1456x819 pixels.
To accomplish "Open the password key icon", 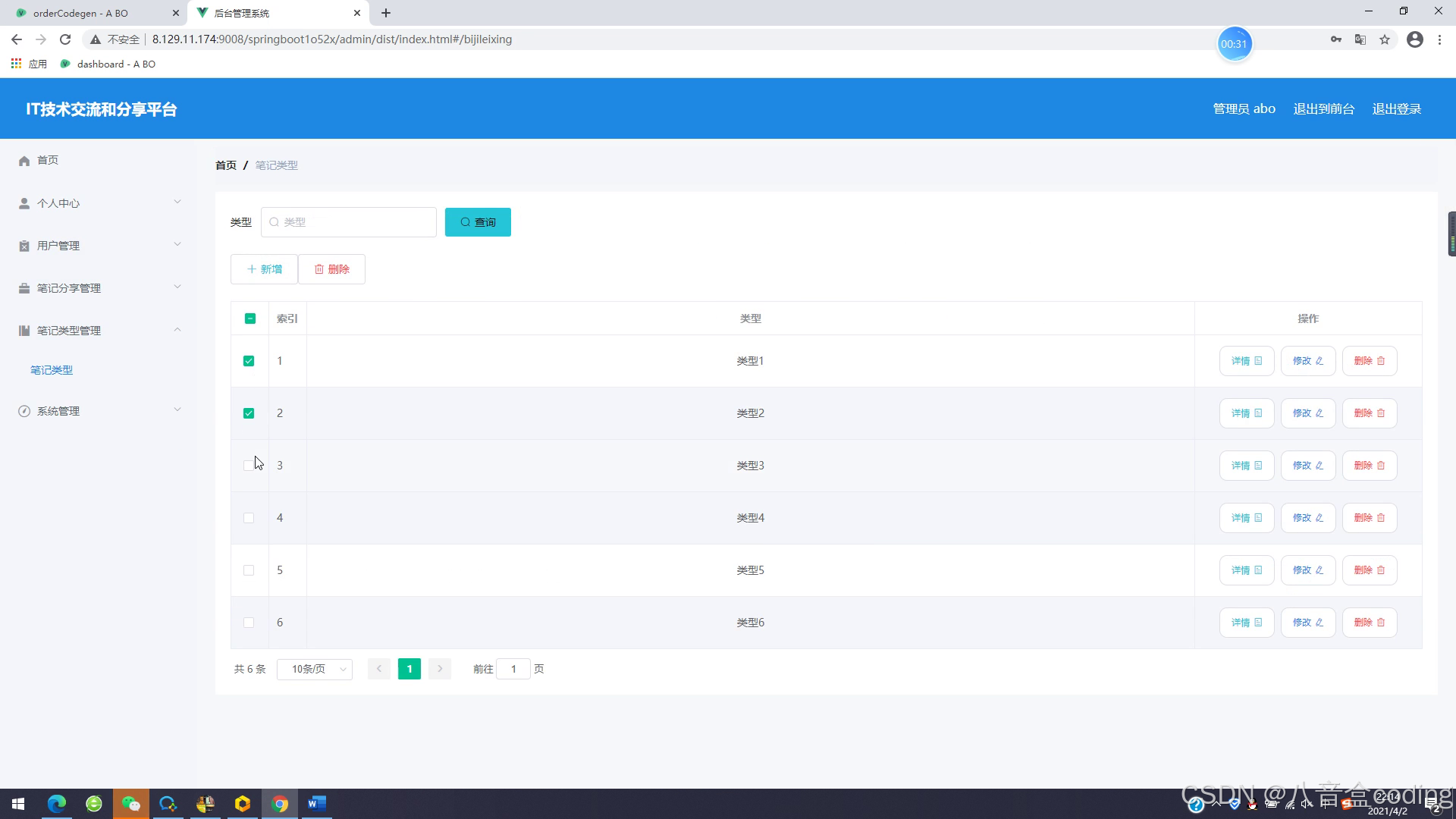I will [x=1336, y=39].
